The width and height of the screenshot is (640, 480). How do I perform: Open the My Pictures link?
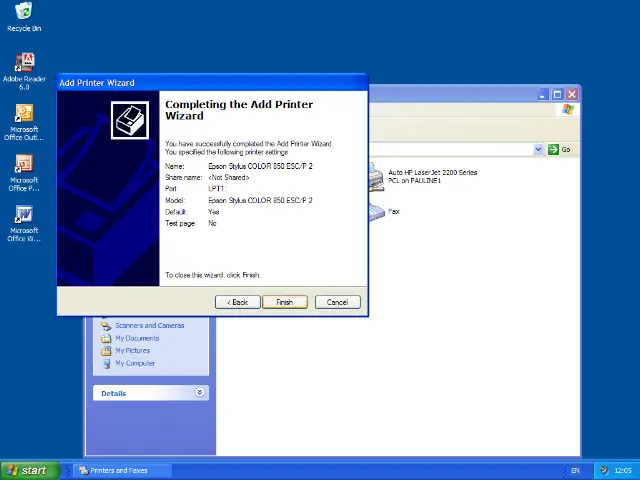pos(133,351)
